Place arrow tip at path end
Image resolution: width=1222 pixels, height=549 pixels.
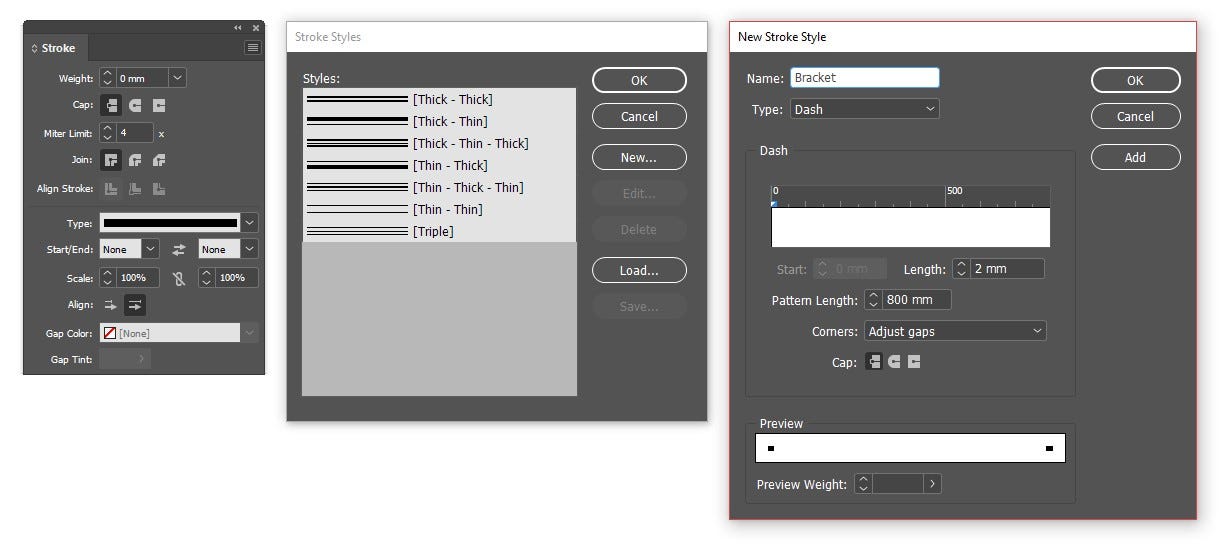tap(135, 306)
